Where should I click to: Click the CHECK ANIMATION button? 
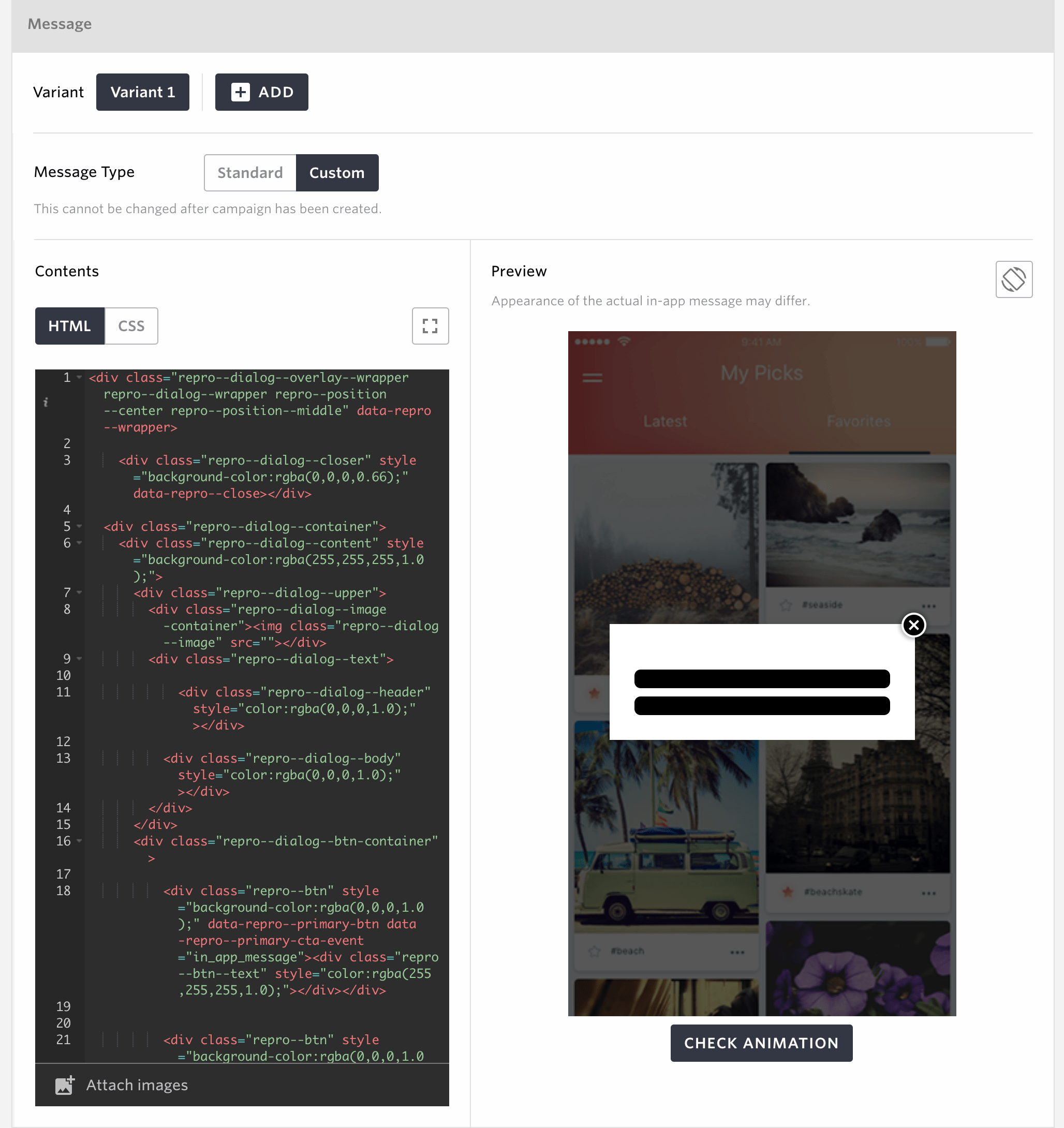pos(761,1043)
